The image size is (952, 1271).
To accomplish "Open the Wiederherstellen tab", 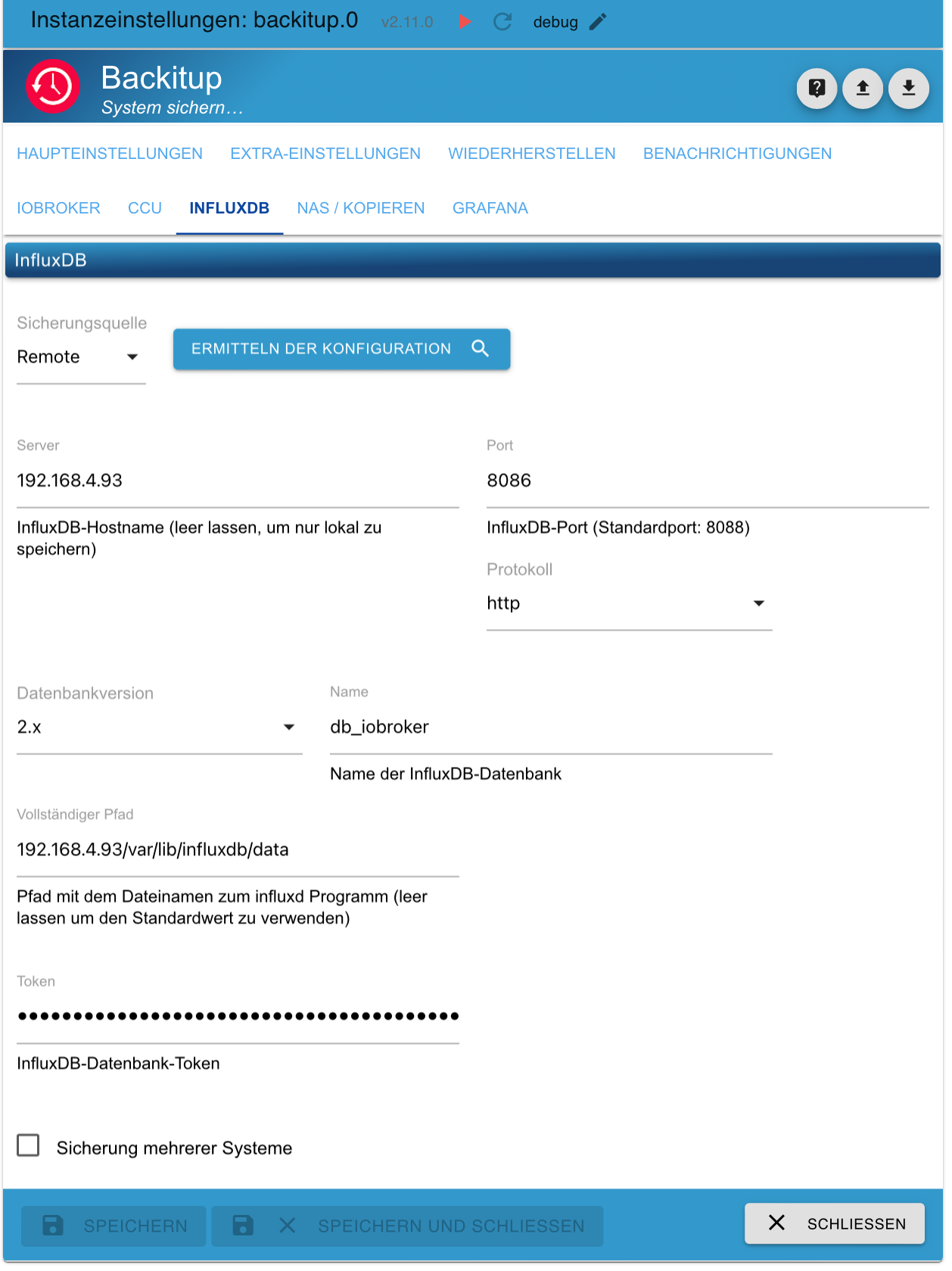I will [x=532, y=154].
